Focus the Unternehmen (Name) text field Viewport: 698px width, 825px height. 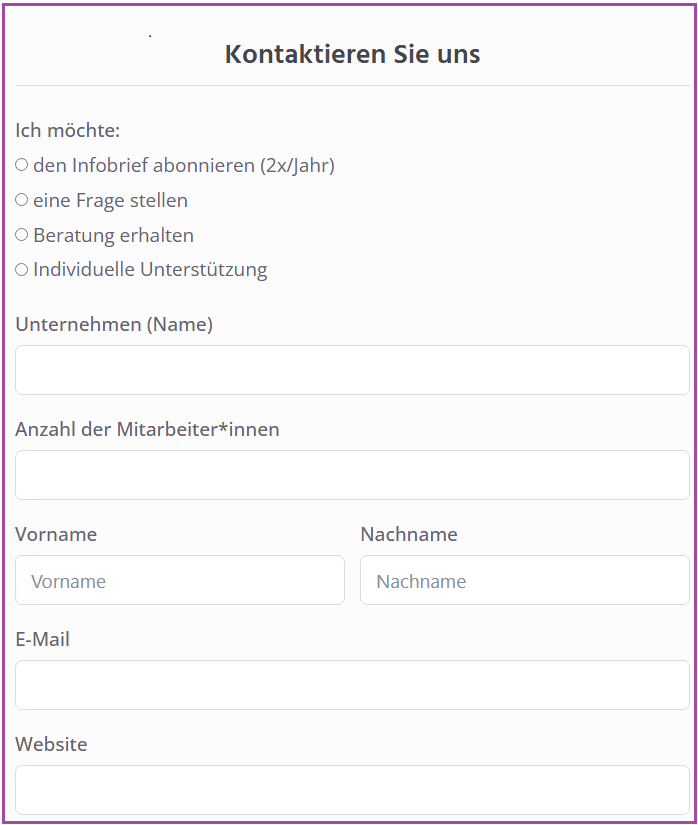point(352,370)
